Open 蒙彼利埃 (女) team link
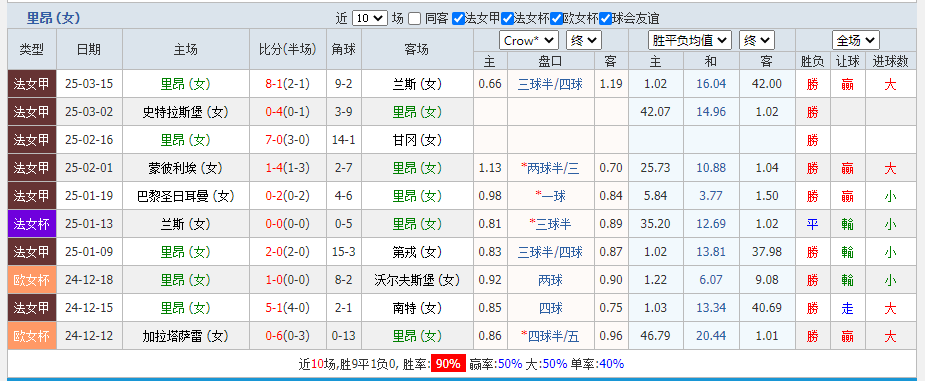The height and width of the screenshot is (381, 925). [185, 168]
